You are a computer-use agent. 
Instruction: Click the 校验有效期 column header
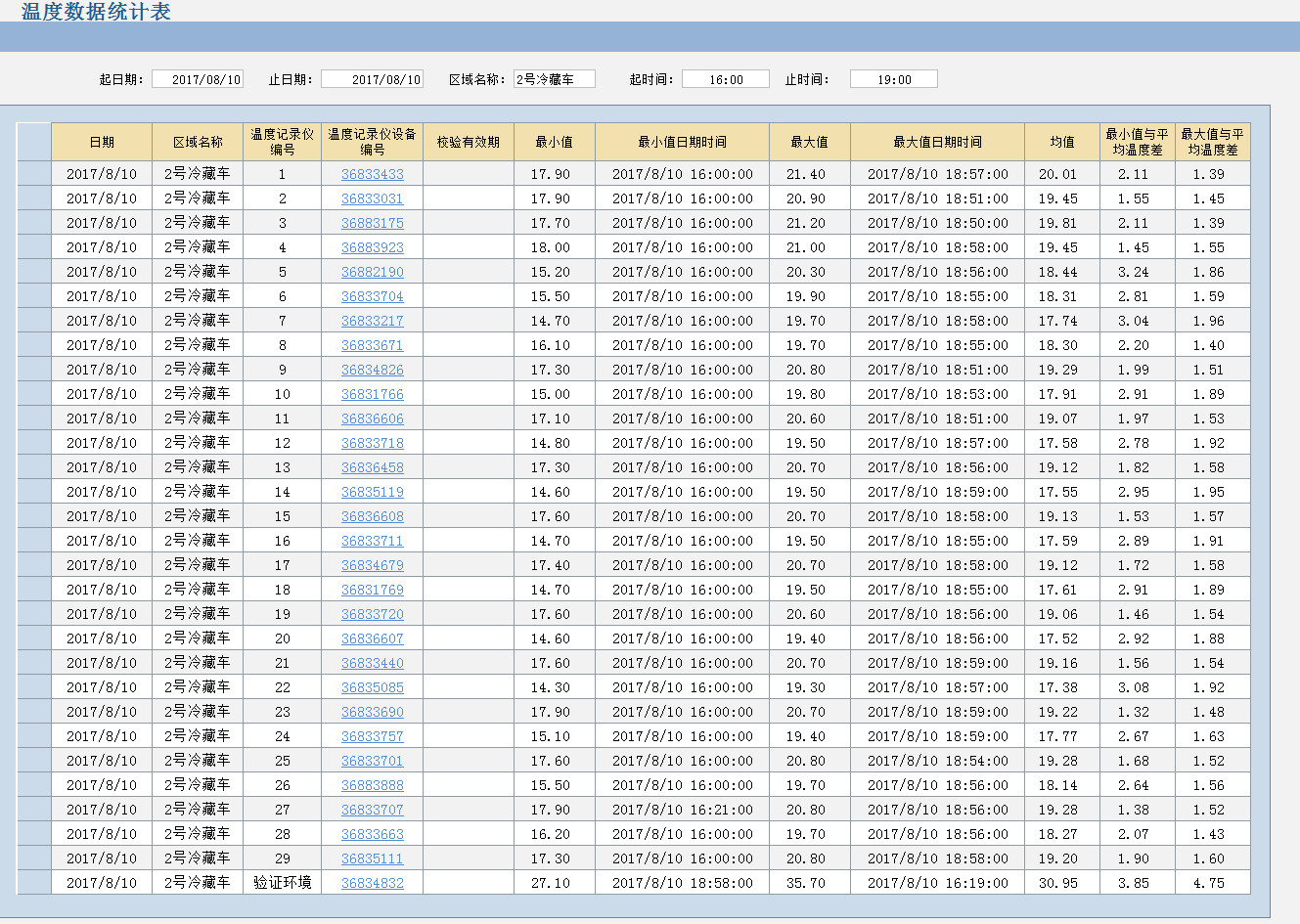click(x=468, y=142)
